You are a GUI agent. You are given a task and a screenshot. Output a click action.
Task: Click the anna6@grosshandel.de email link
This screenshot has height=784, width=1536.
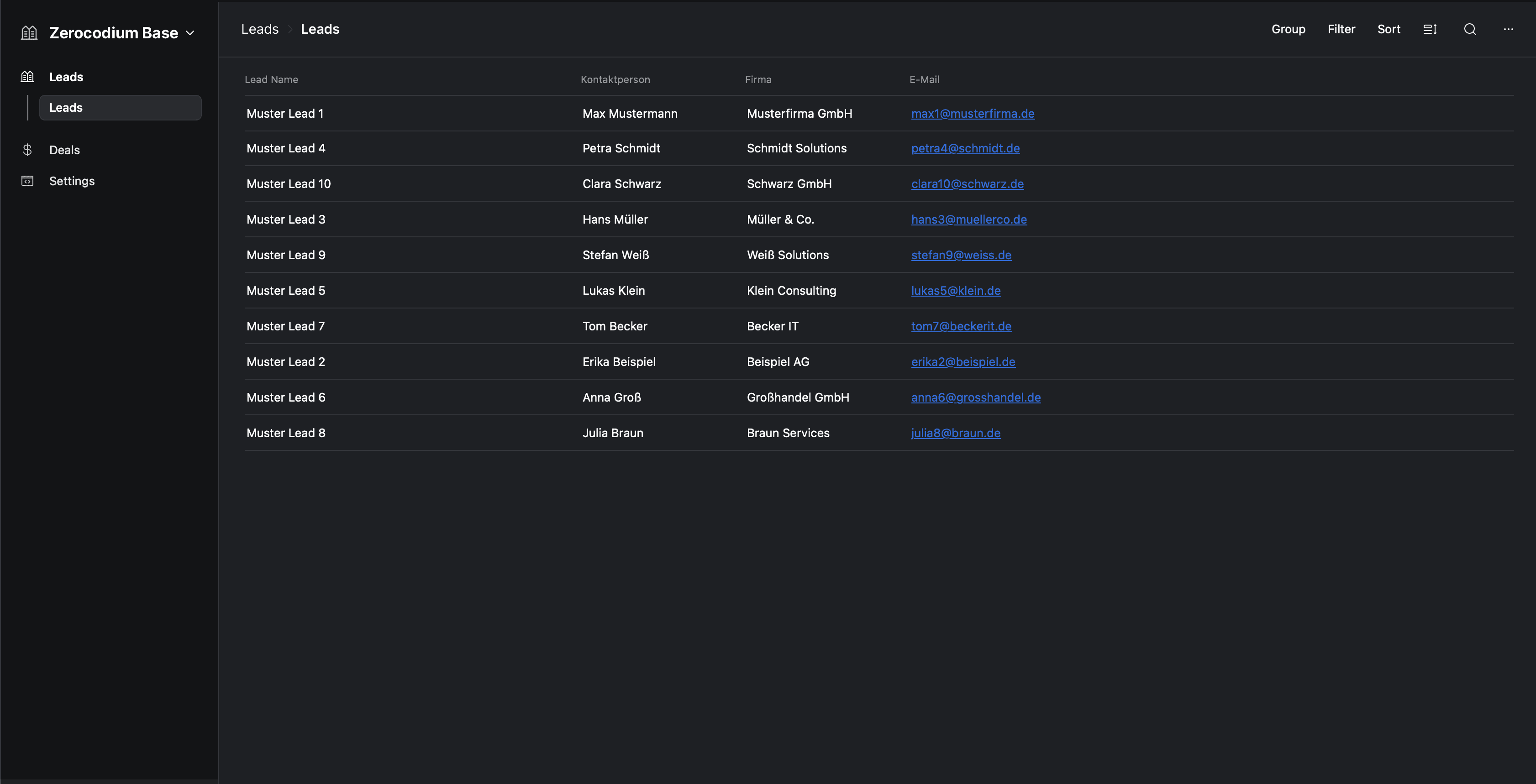[975, 397]
